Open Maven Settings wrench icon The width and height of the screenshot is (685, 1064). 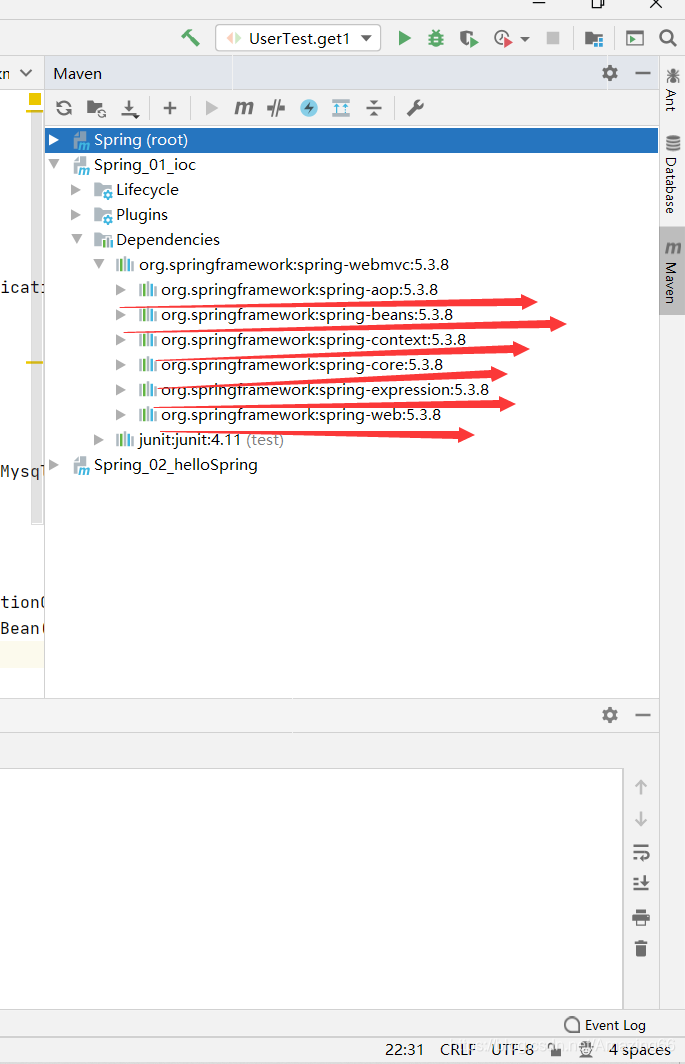point(415,108)
